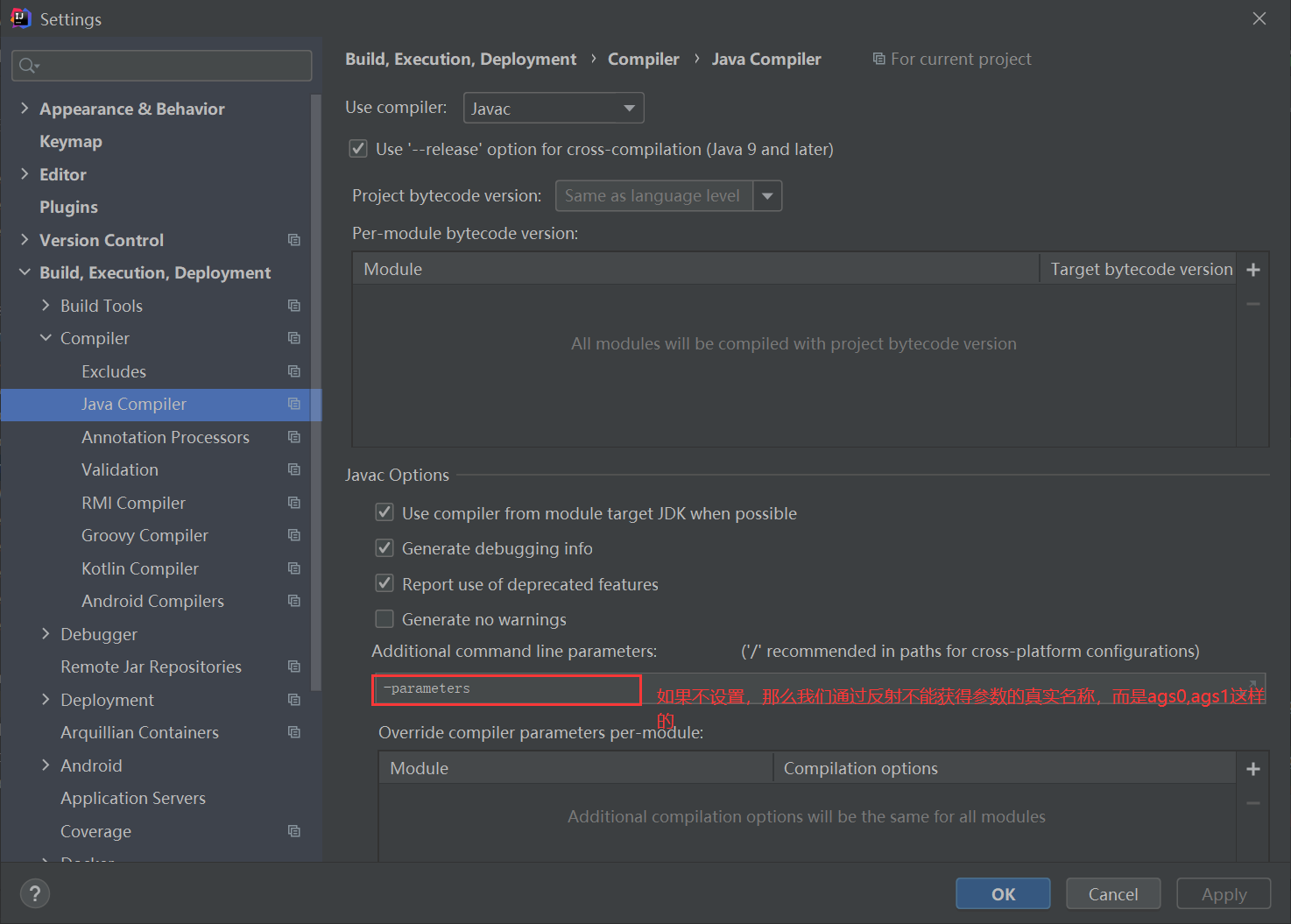Click project-scope icon beside Compiler row

coord(294,338)
